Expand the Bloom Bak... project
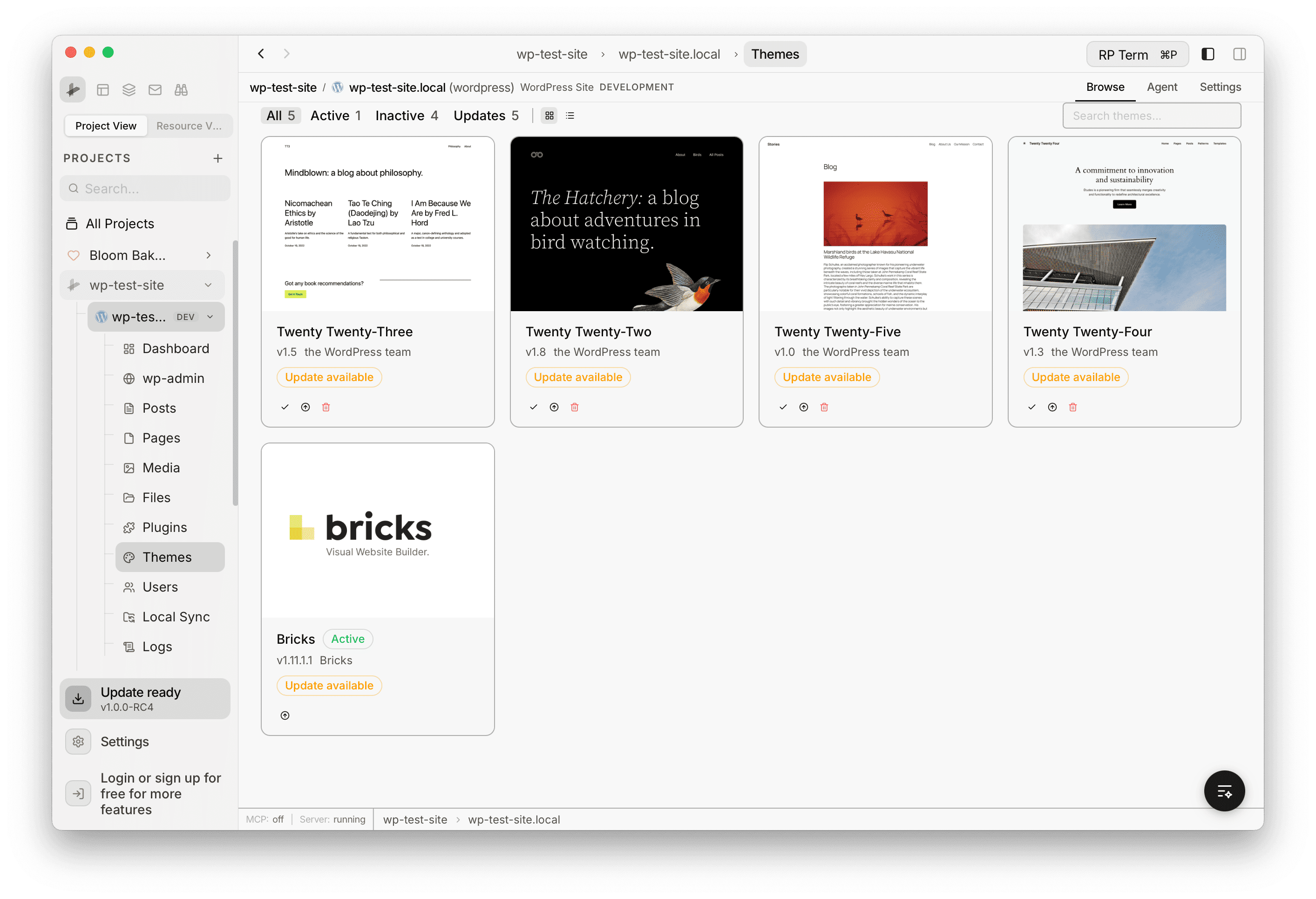Viewport: 1316px width, 899px height. coord(208,255)
